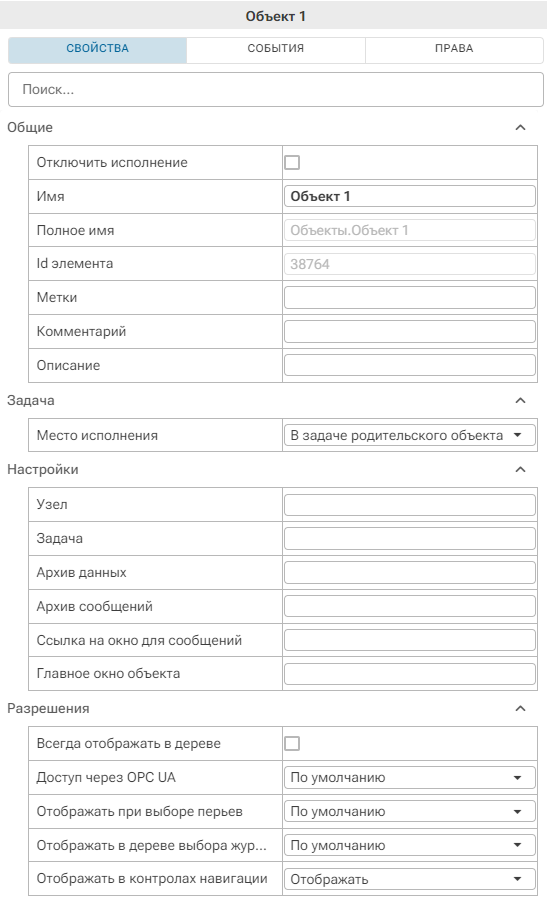Click the Имя field with Объект 1
This screenshot has width=547, height=902.
point(410,196)
